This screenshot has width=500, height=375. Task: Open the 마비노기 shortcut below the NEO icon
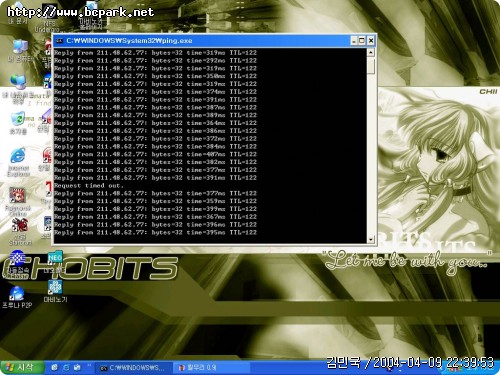[55, 291]
